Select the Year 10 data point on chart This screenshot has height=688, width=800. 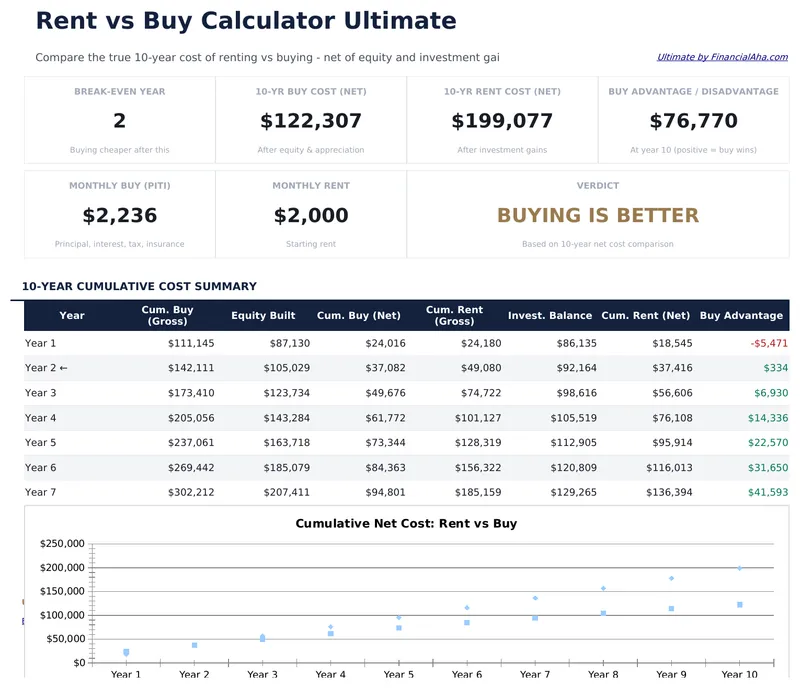(x=738, y=568)
